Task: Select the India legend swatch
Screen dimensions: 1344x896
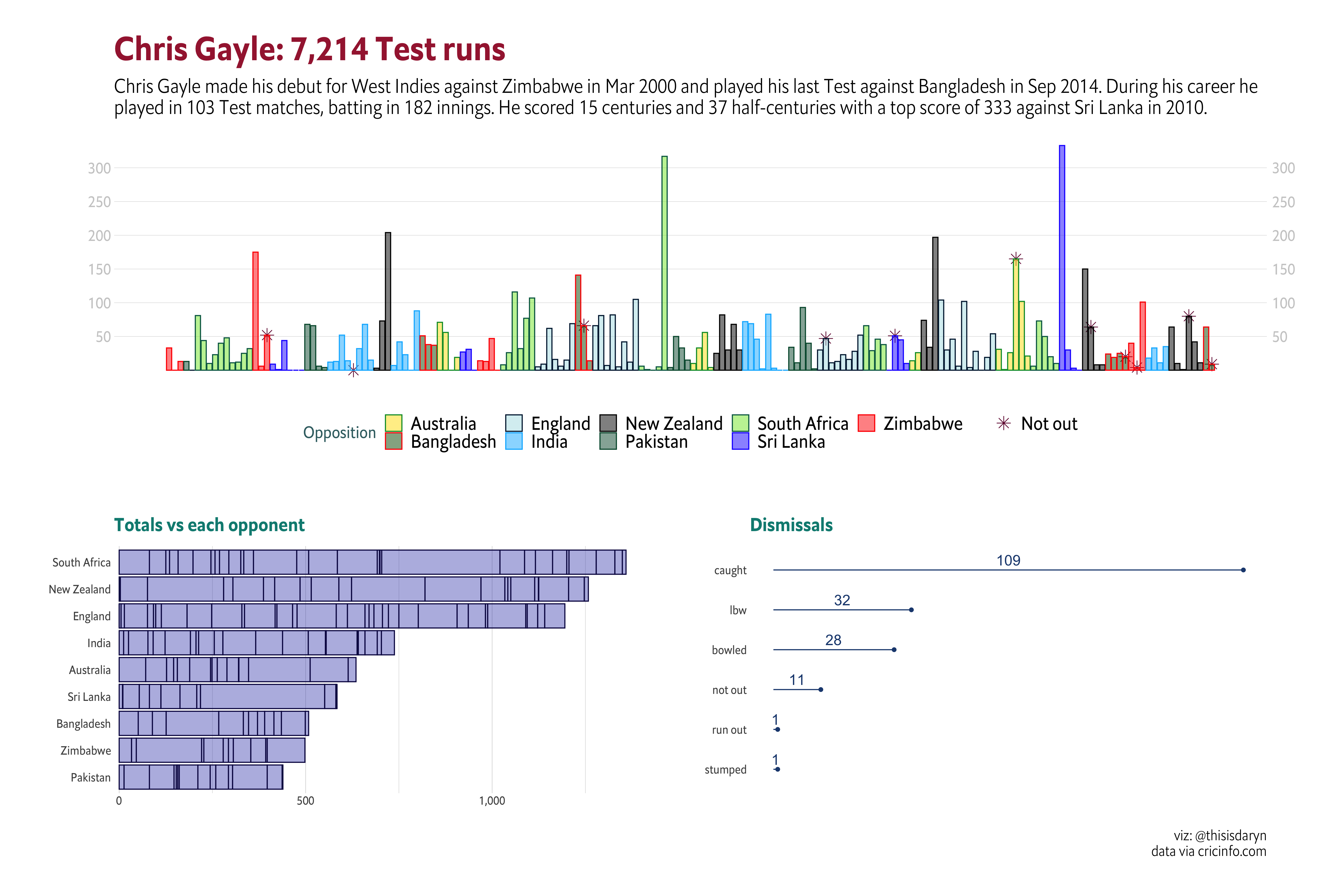Action: [x=514, y=441]
